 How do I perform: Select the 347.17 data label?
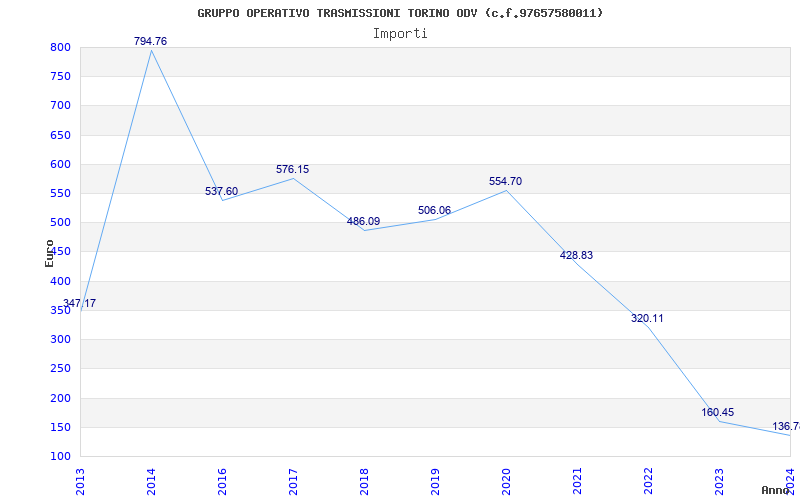(80, 304)
